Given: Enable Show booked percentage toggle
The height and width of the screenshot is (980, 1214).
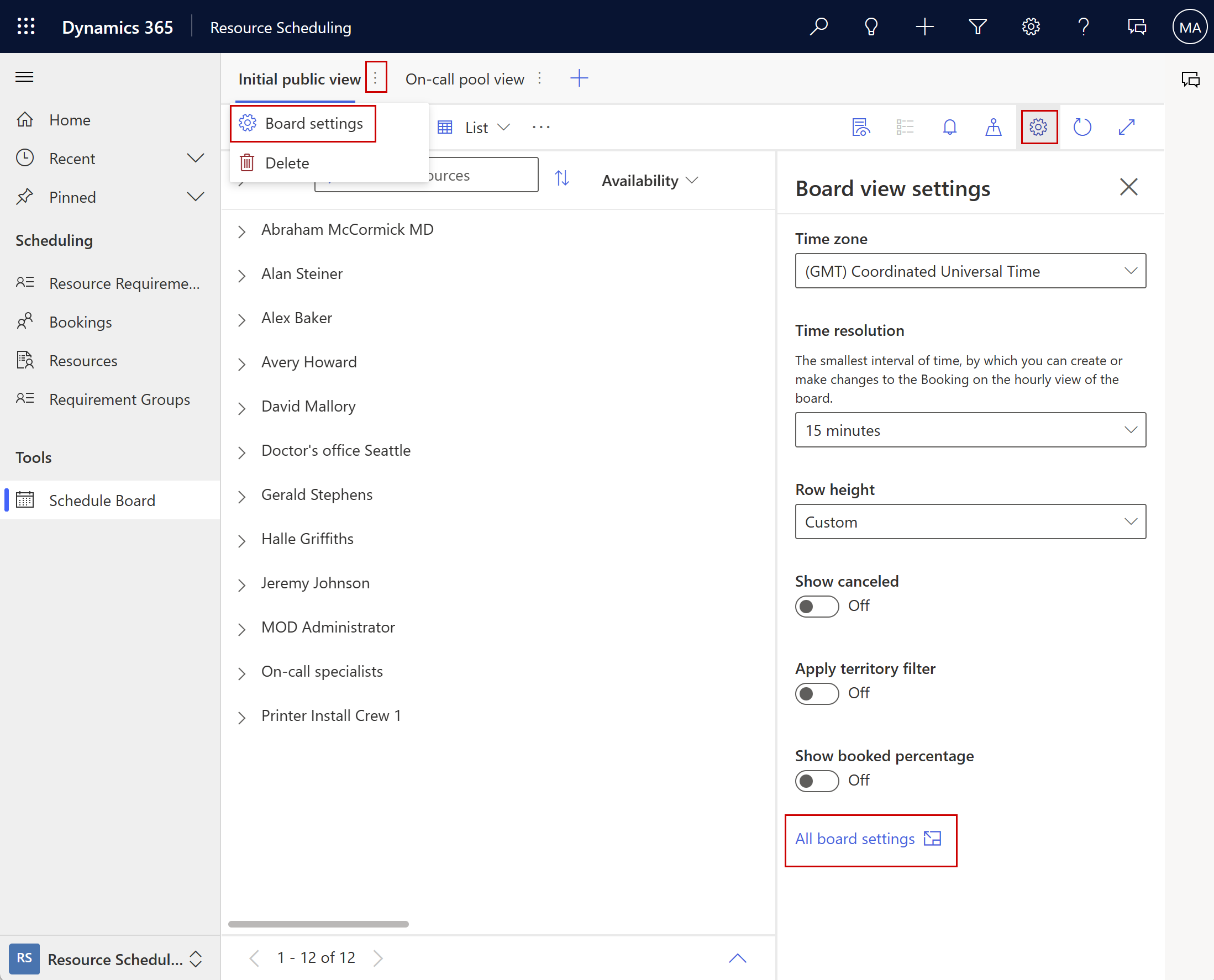Looking at the screenshot, I should (x=816, y=780).
